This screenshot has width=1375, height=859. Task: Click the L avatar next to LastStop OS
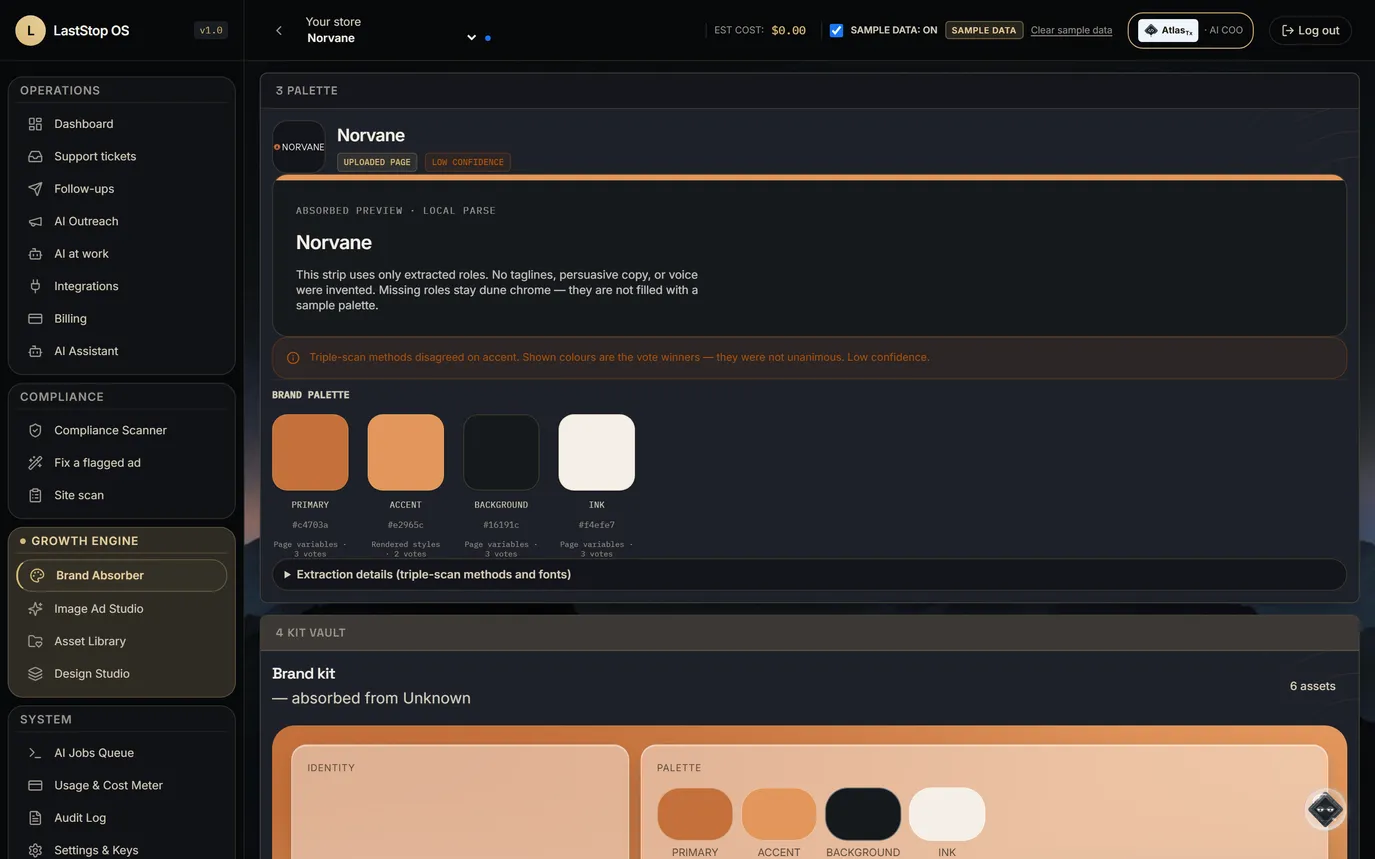coord(30,30)
